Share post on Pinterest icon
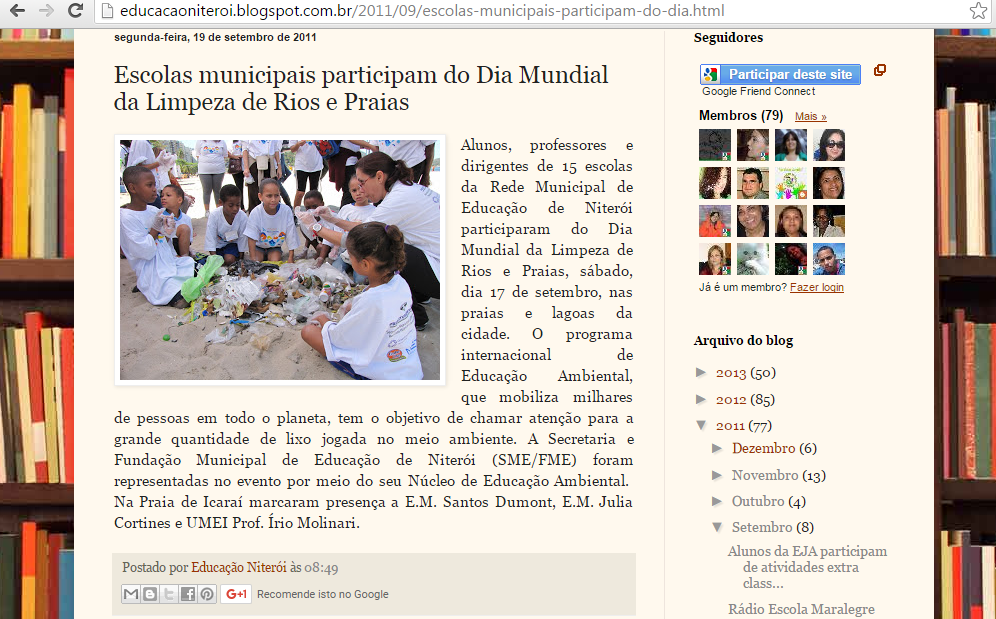The image size is (996, 619). click(207, 594)
